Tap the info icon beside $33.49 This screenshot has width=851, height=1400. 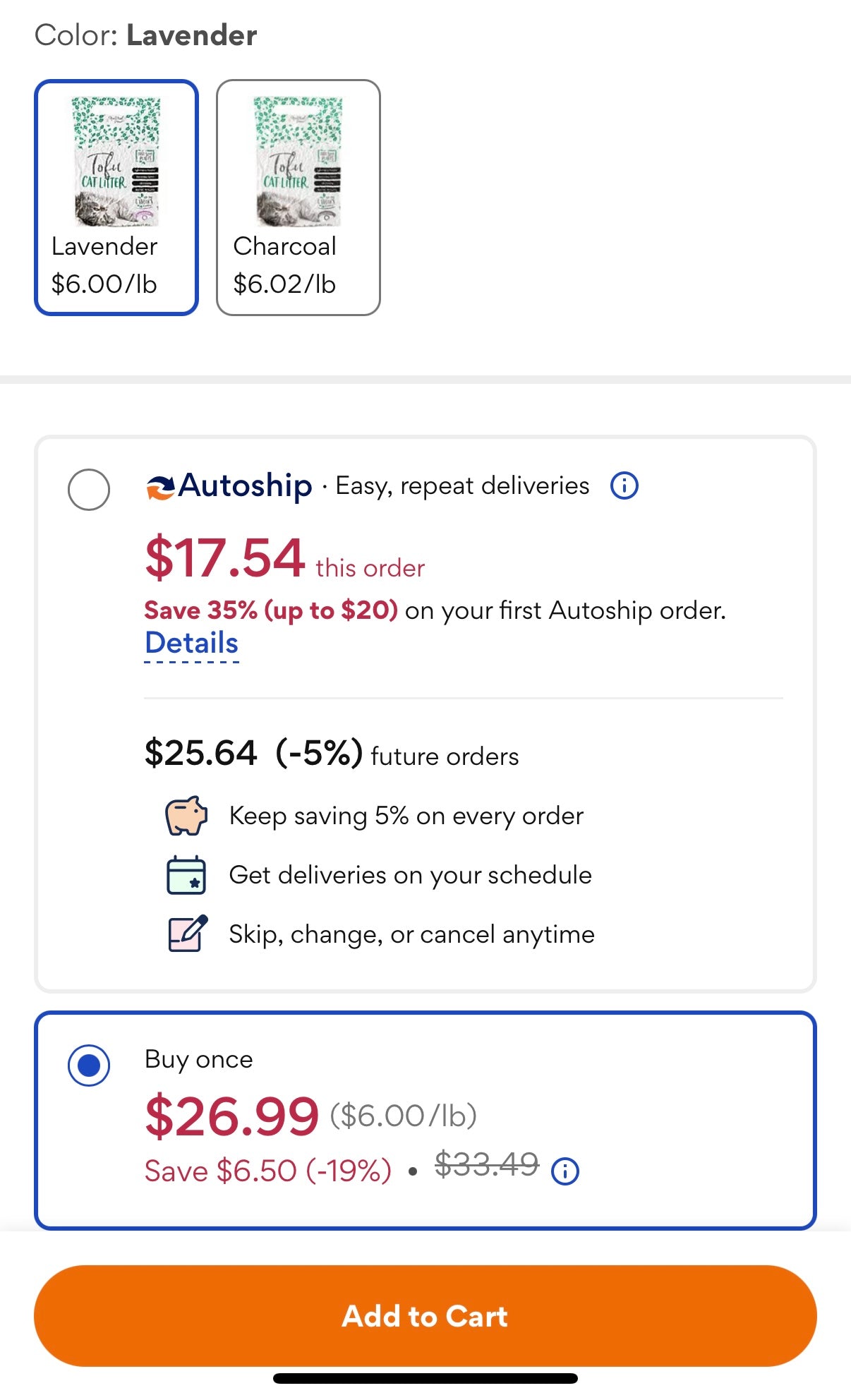pyautogui.click(x=565, y=1171)
